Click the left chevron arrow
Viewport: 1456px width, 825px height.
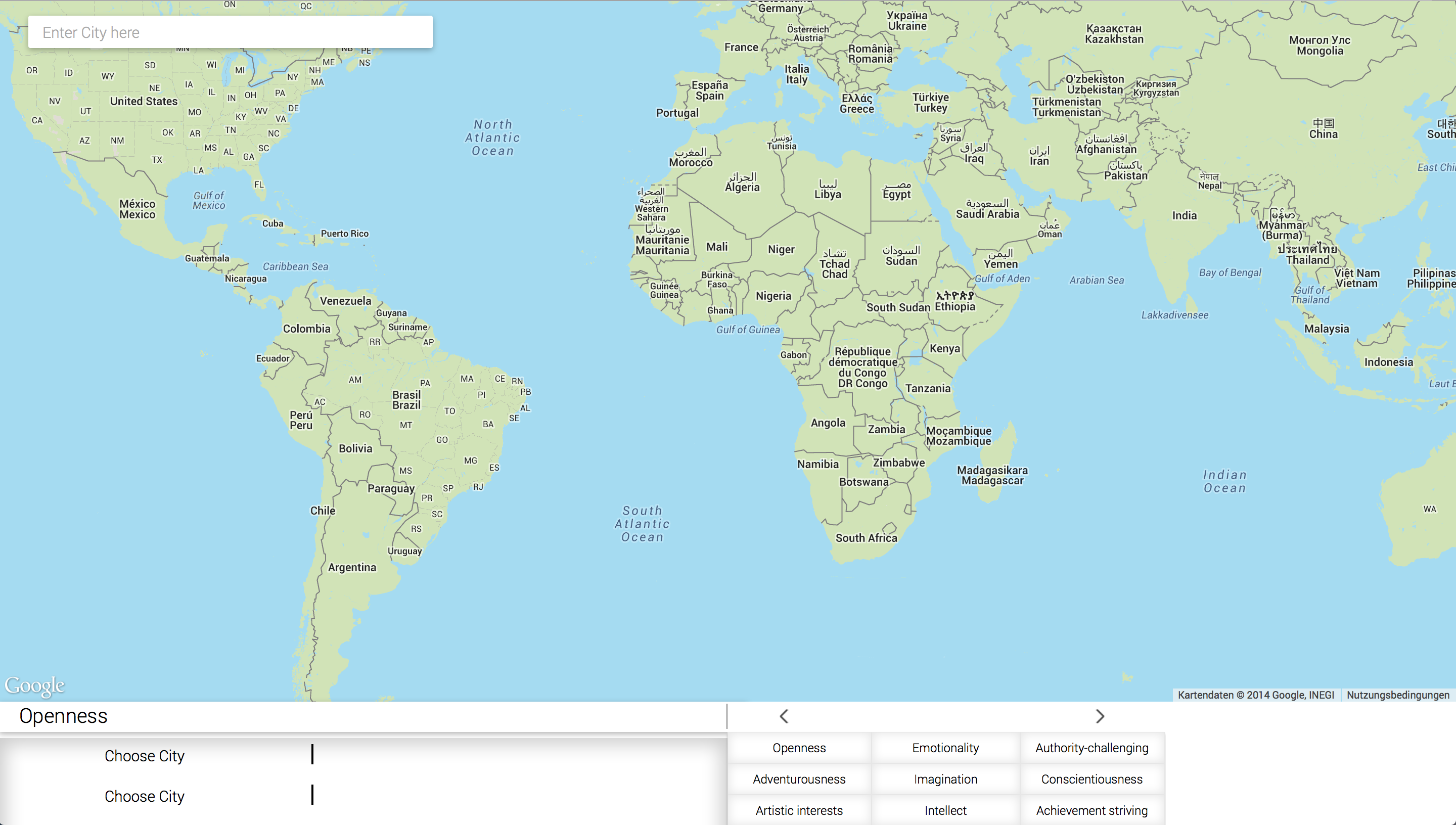click(x=784, y=716)
